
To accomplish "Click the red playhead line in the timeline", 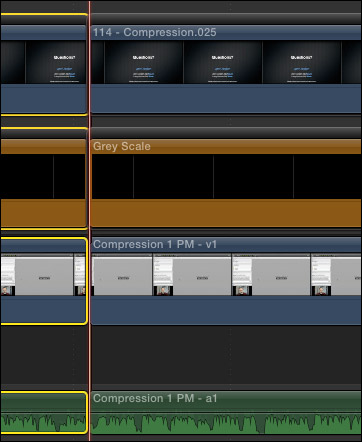I will [89, 221].
